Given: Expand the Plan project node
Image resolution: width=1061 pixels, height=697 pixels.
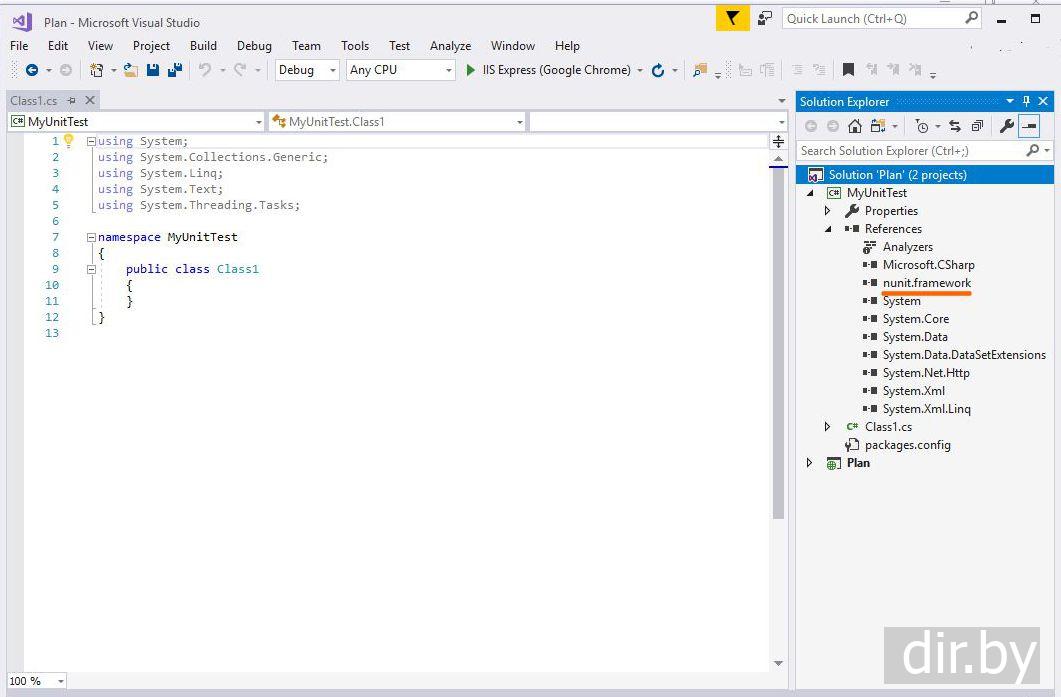Looking at the screenshot, I should click(810, 463).
